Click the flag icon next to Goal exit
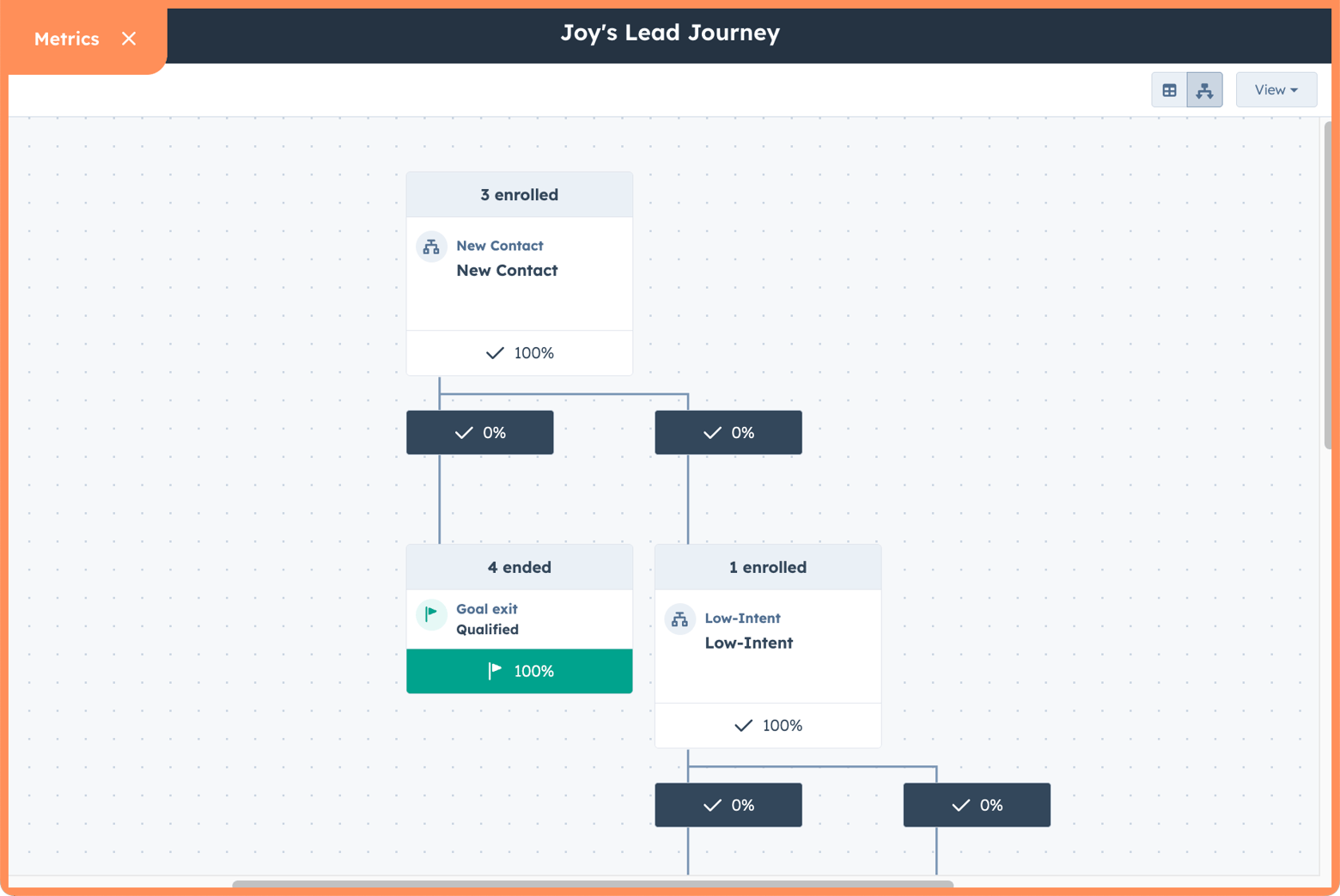 point(431,615)
